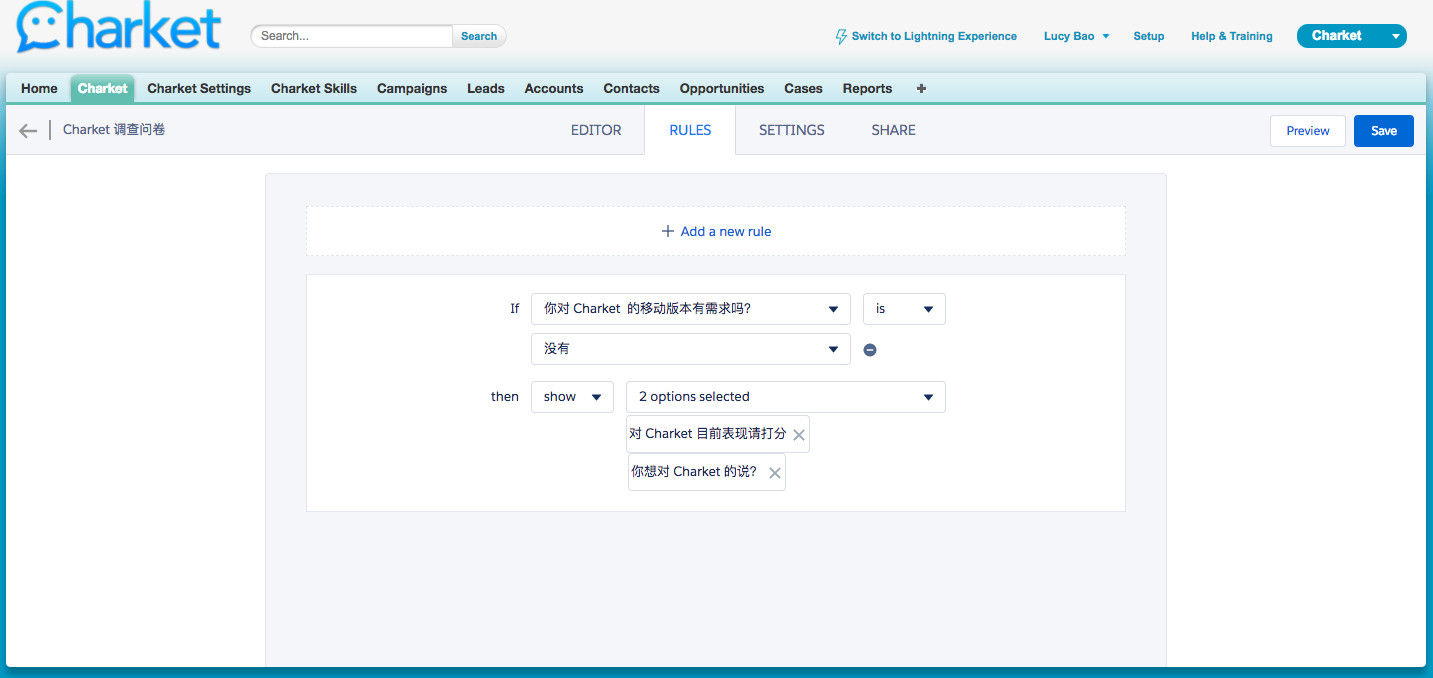Click the plus tab to show all tabs

pyautogui.click(x=921, y=88)
